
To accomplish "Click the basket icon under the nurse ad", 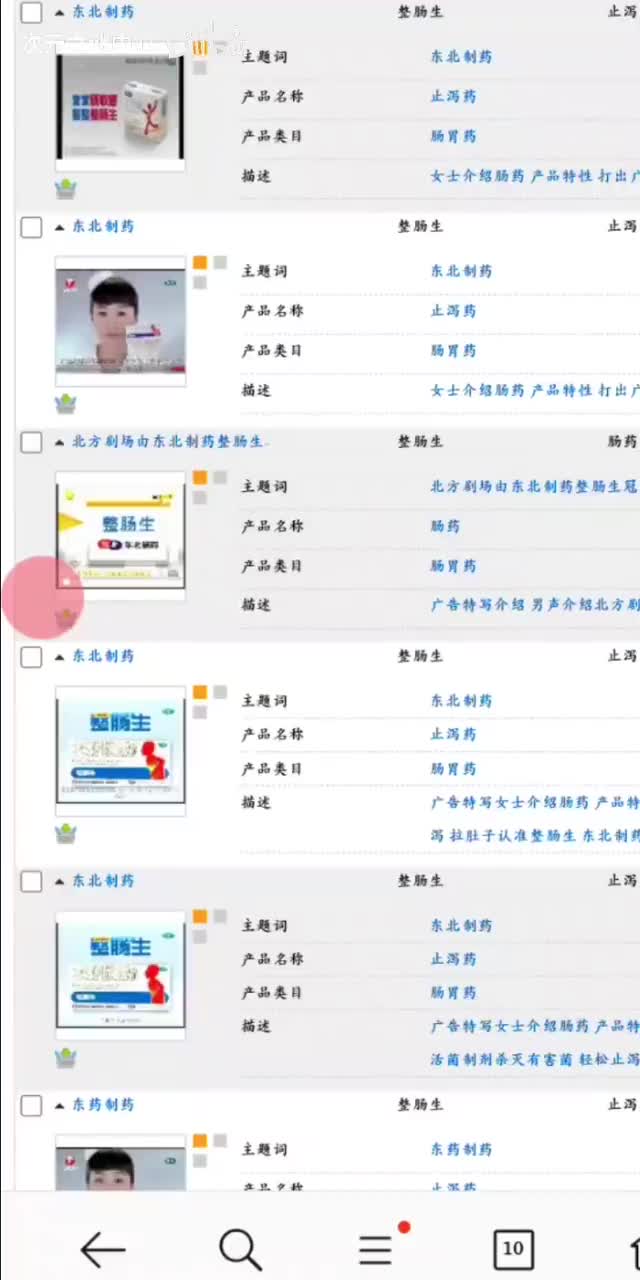I will [66, 403].
